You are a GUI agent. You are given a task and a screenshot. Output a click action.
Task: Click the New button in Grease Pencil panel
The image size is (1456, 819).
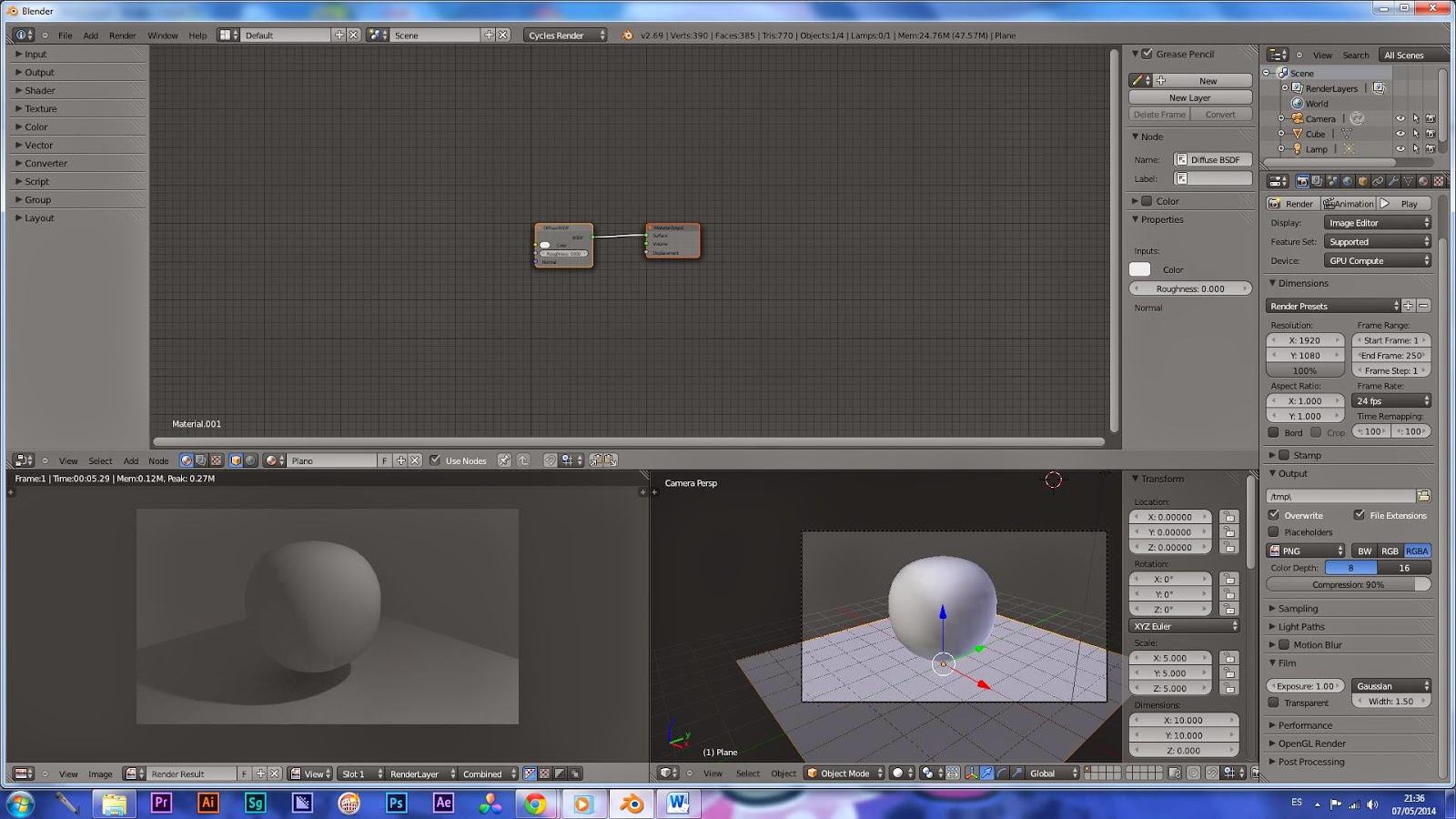click(1208, 80)
